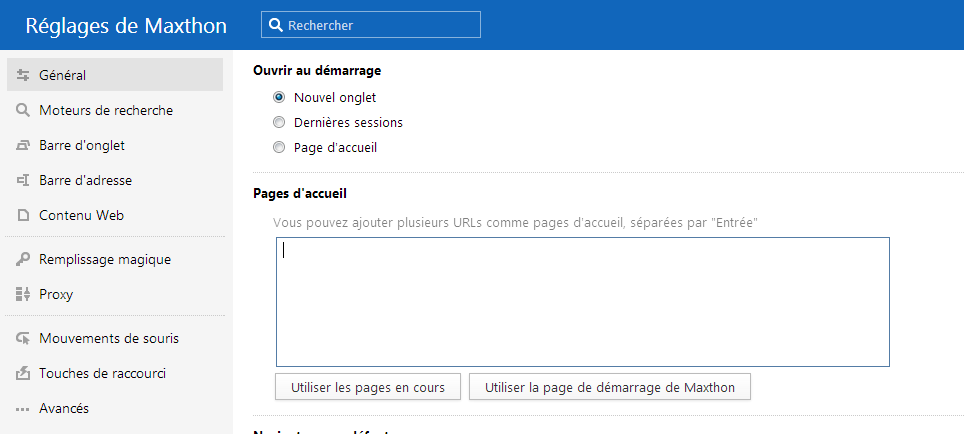Click the Contenu Web page icon
The image size is (964, 434).
tap(23, 215)
